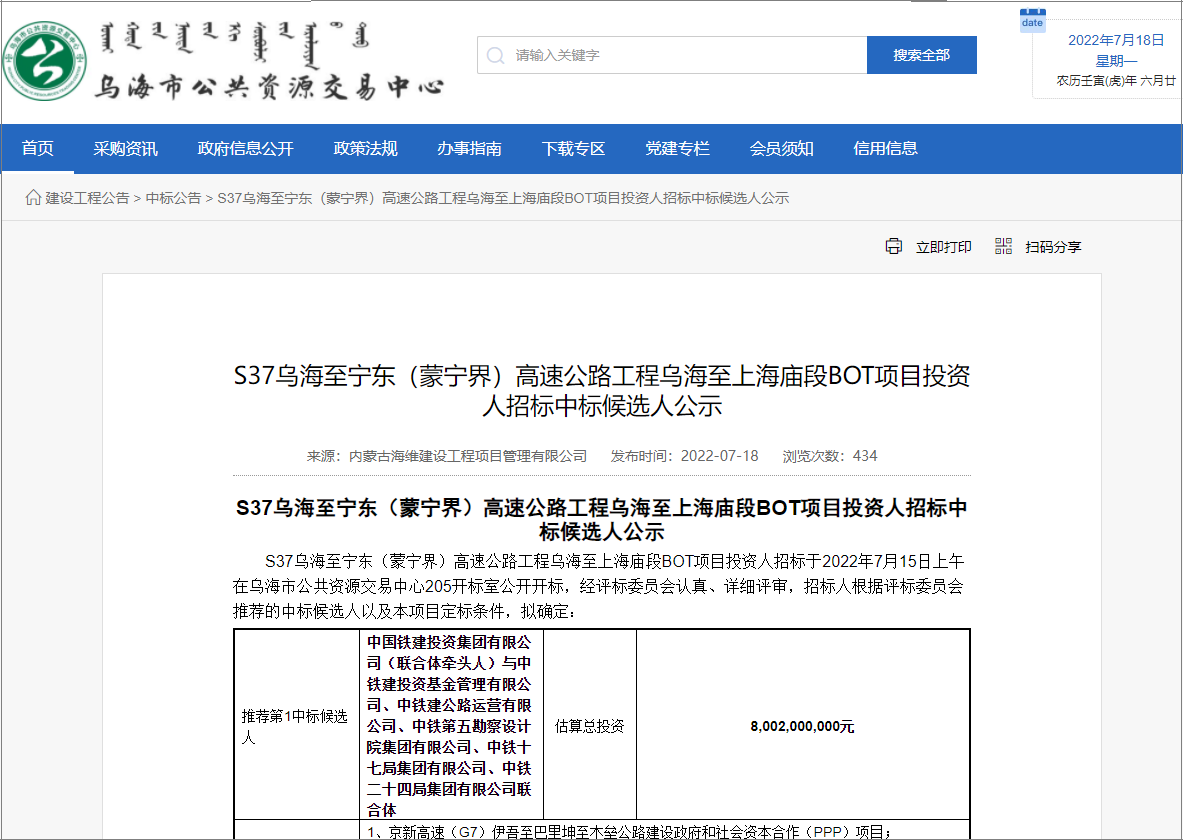The width and height of the screenshot is (1183, 840).
Task: Open the 采购资讯 menu item
Action: [x=126, y=149]
